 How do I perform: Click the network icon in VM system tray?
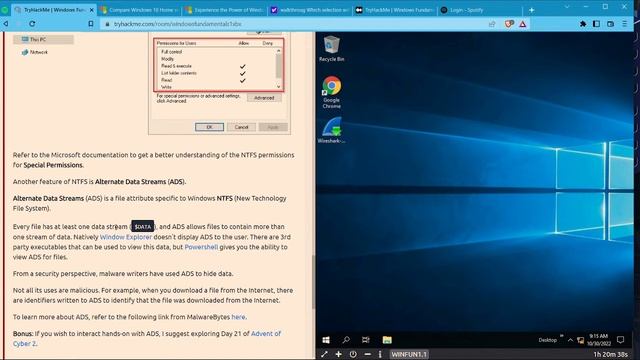580,340
